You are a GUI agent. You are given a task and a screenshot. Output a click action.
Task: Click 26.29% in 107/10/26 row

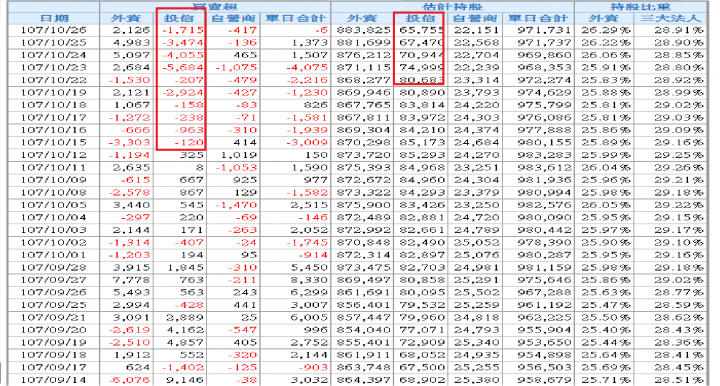click(x=606, y=30)
